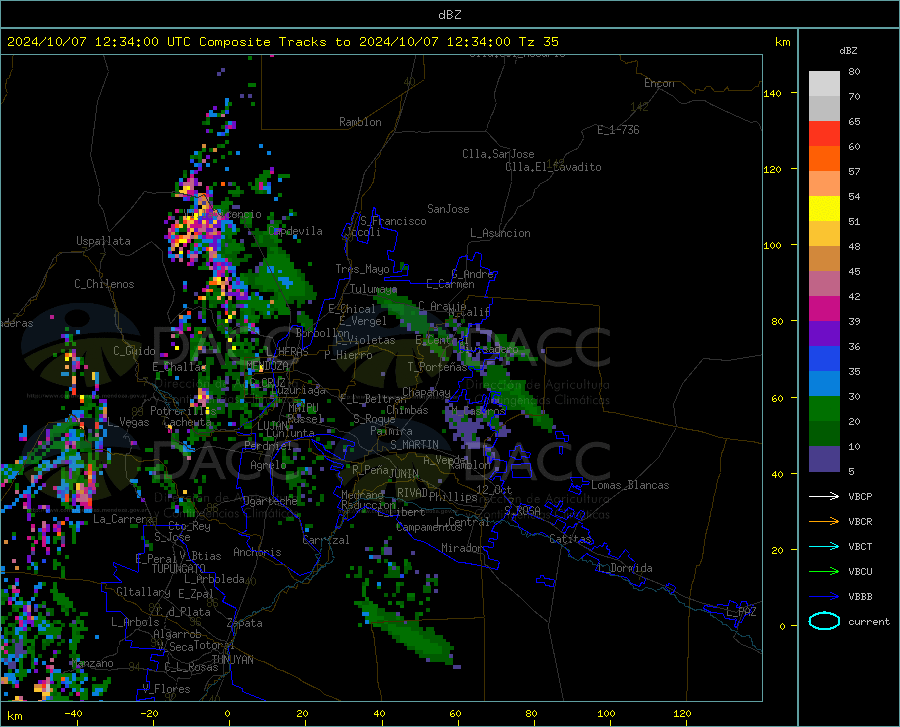Click the orange VBCR arrow legend icon
900x727 pixels.
[x=824, y=521]
